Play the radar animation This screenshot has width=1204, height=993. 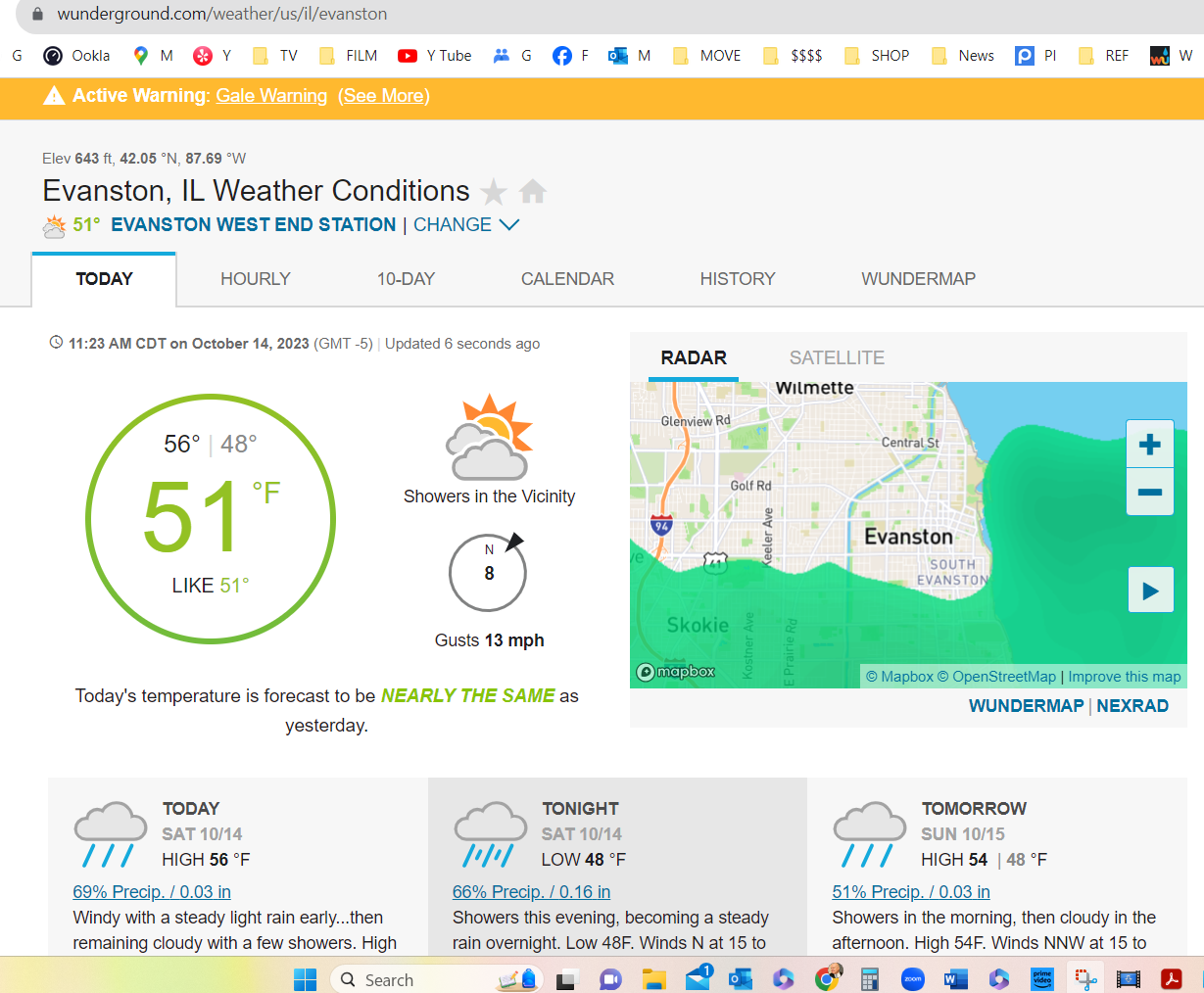point(1151,591)
